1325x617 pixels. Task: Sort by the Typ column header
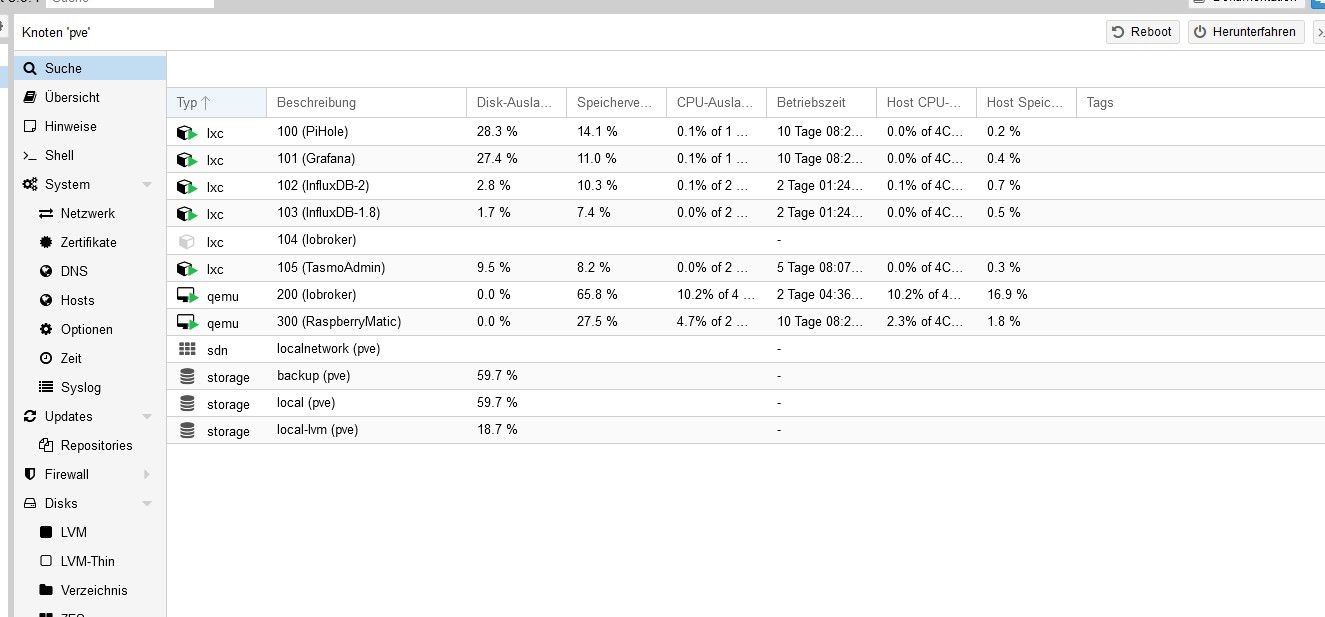pos(193,102)
